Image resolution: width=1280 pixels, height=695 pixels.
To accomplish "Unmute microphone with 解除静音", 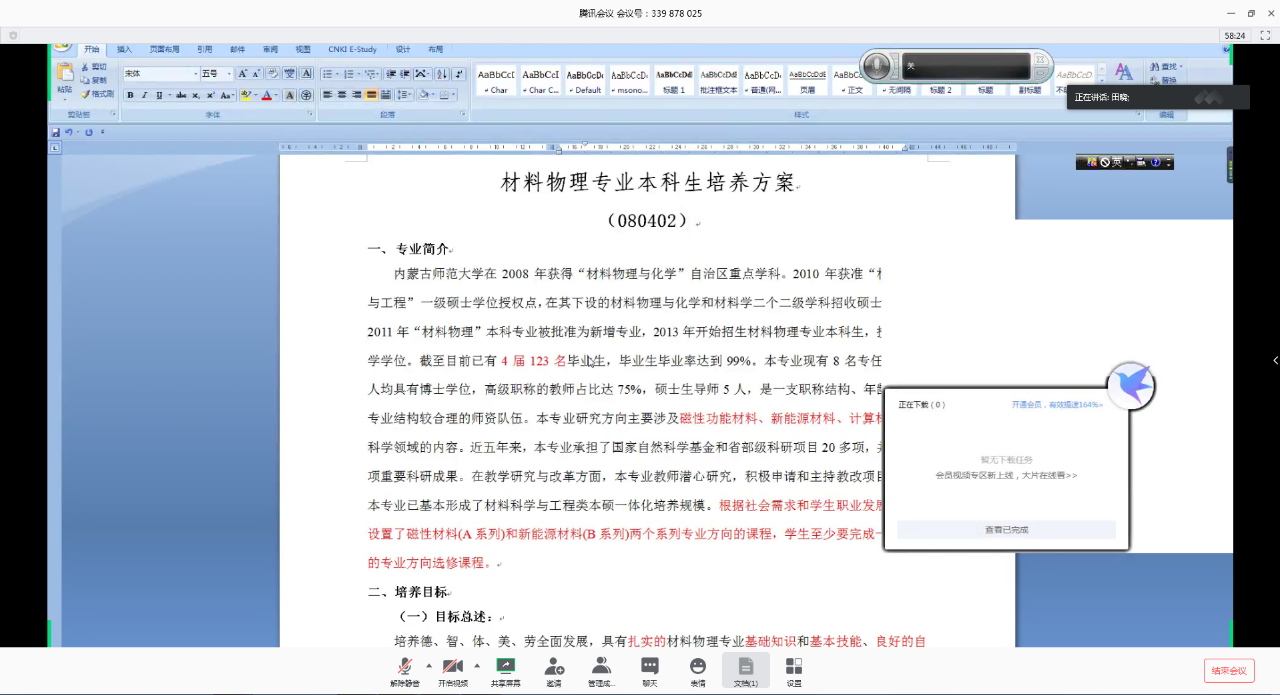I will pyautogui.click(x=405, y=669).
